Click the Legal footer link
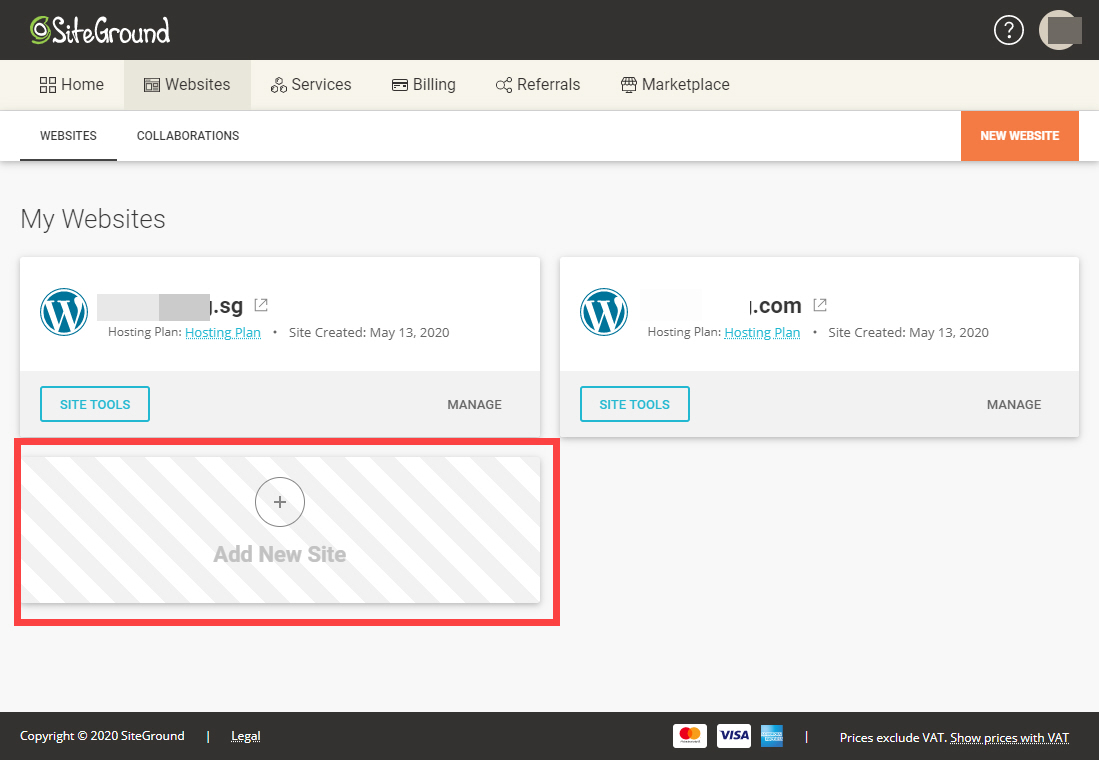The height and width of the screenshot is (760, 1099). click(245, 736)
